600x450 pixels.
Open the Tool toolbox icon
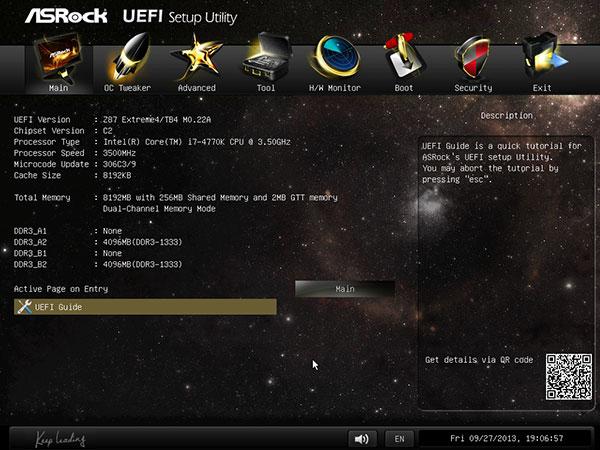(x=266, y=57)
